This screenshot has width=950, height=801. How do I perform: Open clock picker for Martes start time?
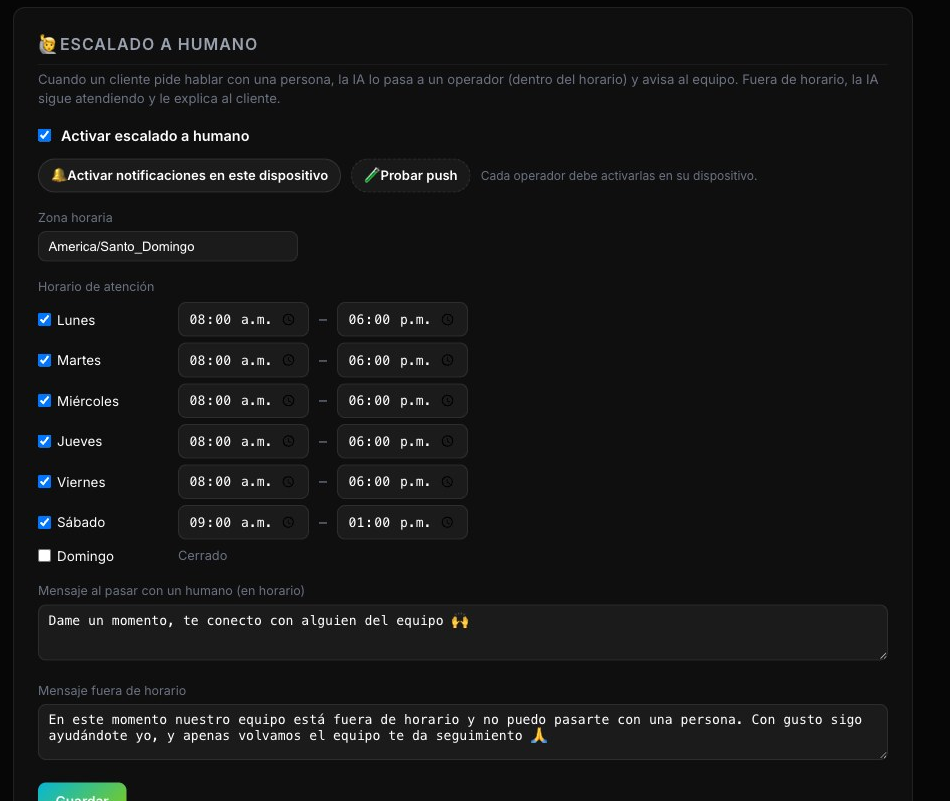(288, 360)
